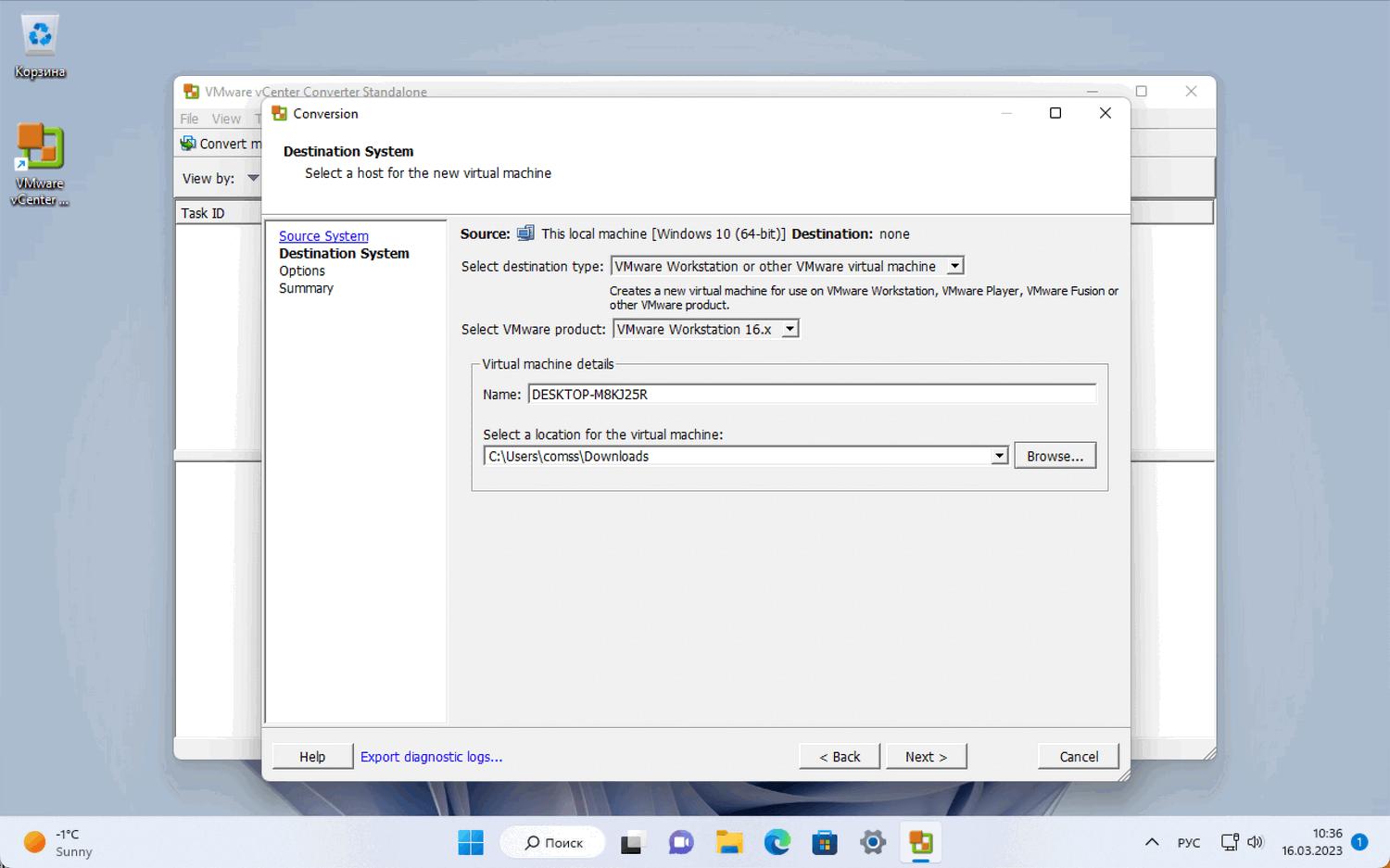
Task: Launch Microsoft Edge from the taskbar
Action: (777, 843)
